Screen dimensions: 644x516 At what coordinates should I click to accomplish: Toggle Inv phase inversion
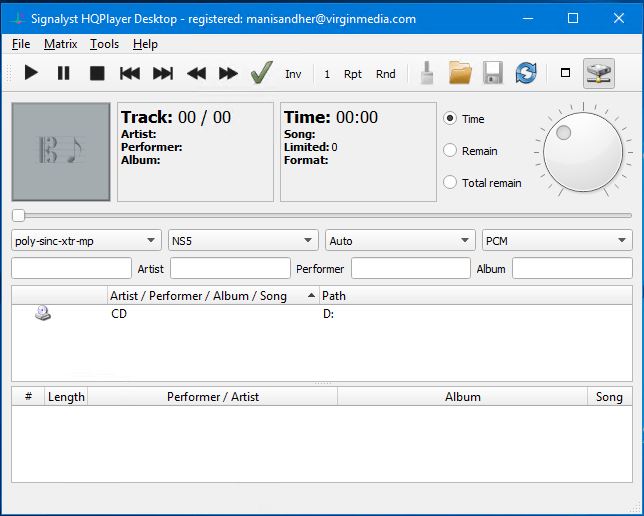point(293,74)
